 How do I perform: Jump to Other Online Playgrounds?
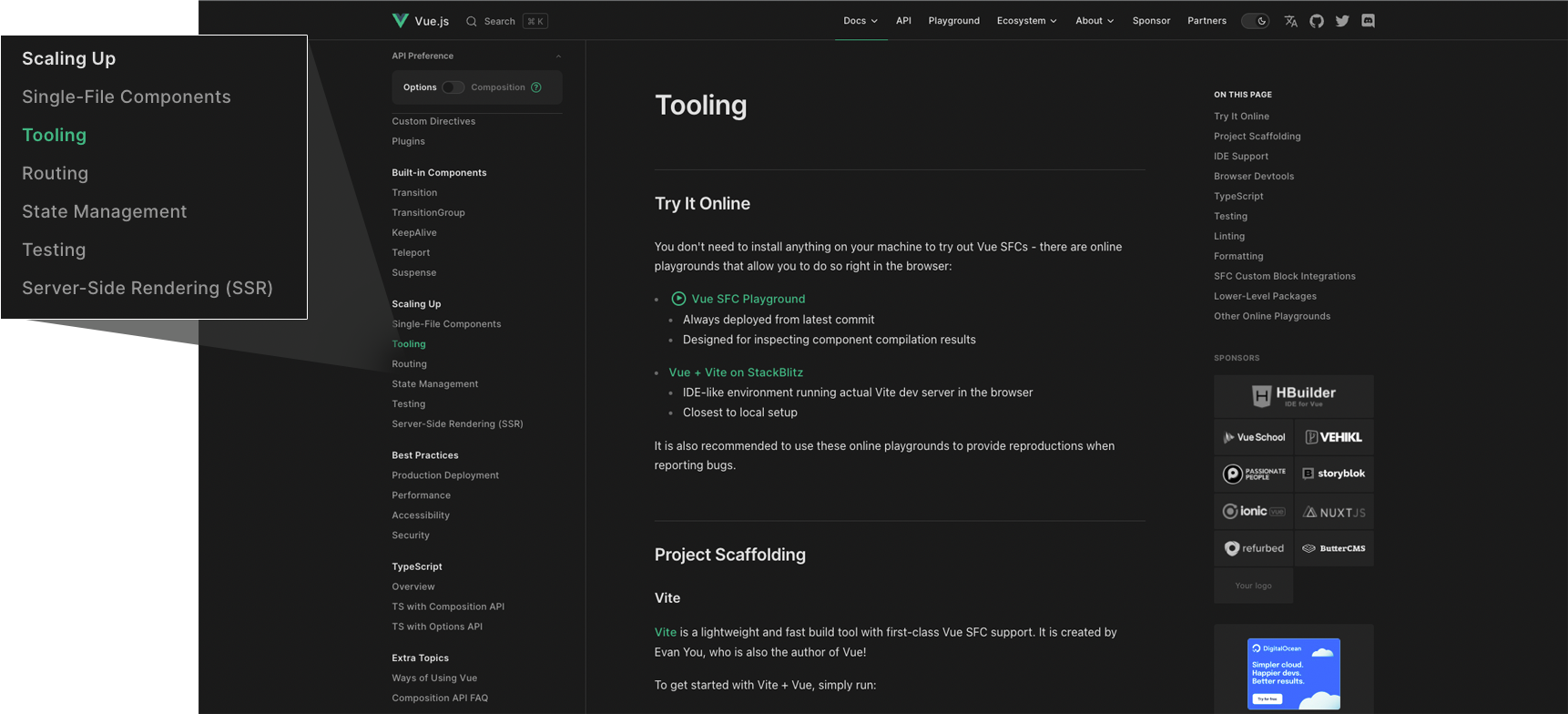coord(1271,317)
